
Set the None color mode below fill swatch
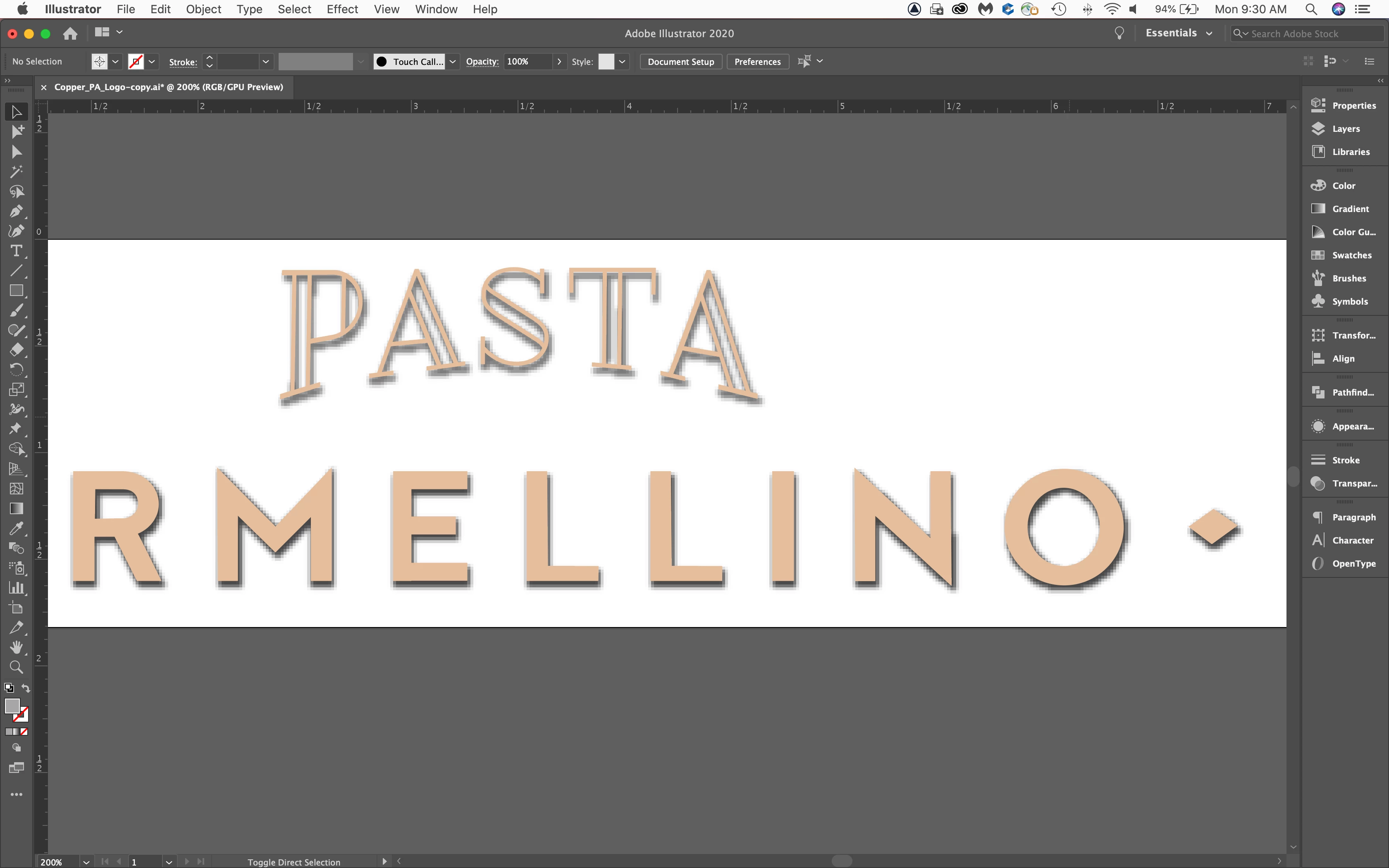24,731
